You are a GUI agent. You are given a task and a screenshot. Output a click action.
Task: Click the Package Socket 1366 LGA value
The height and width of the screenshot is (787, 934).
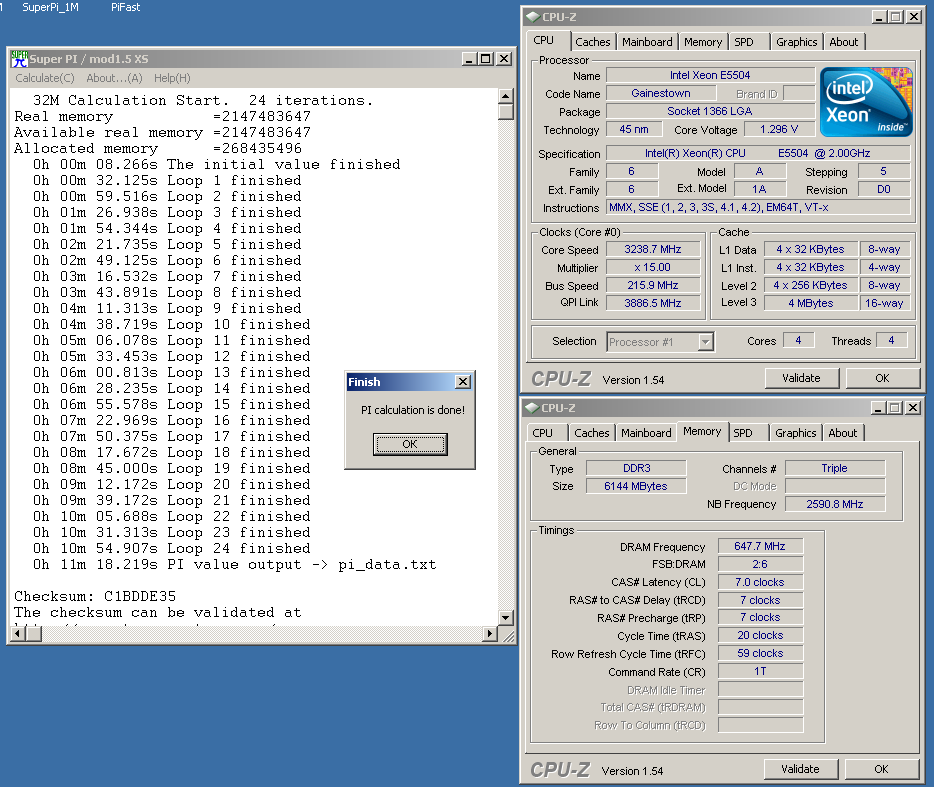pyautogui.click(x=710, y=111)
